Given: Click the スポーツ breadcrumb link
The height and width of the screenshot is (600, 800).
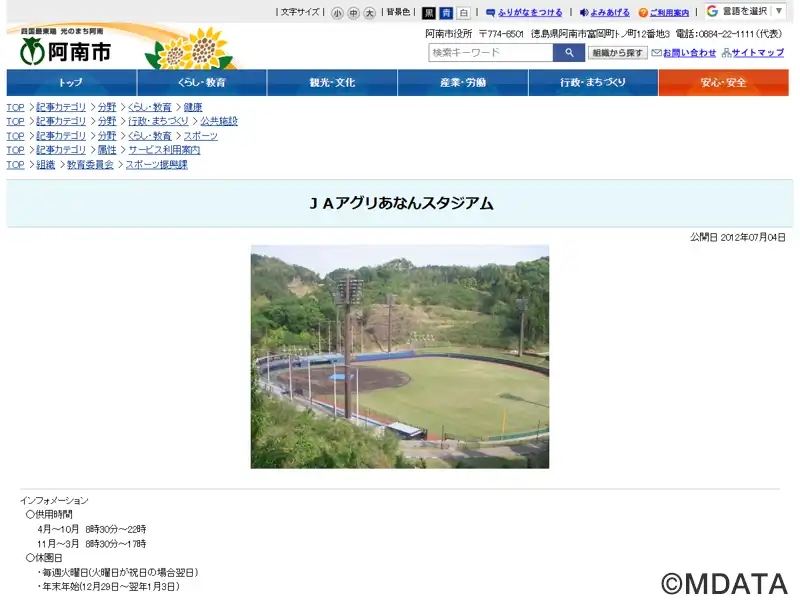Looking at the screenshot, I should (x=201, y=136).
